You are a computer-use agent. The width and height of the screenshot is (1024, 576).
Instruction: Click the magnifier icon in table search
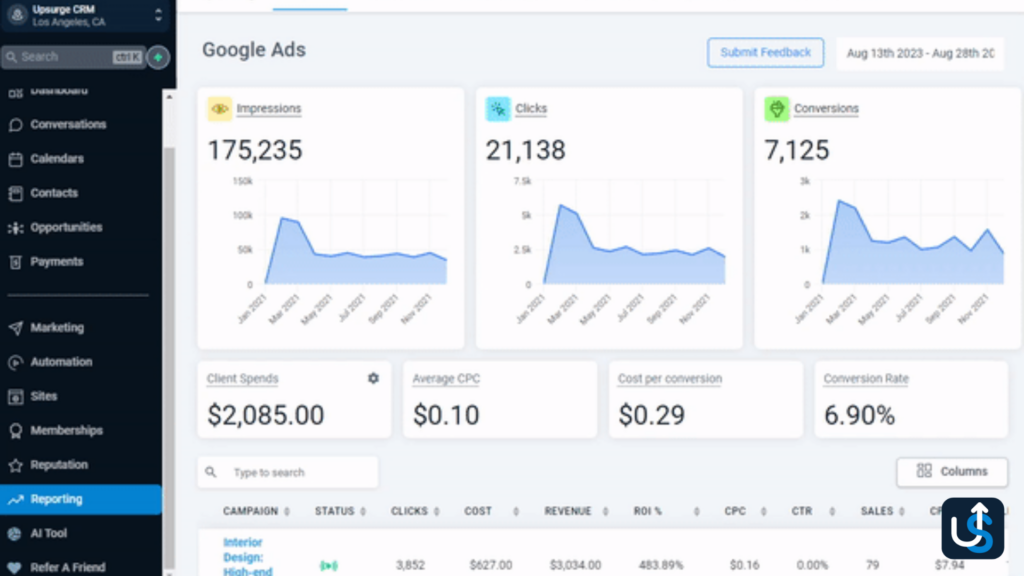[x=211, y=472]
